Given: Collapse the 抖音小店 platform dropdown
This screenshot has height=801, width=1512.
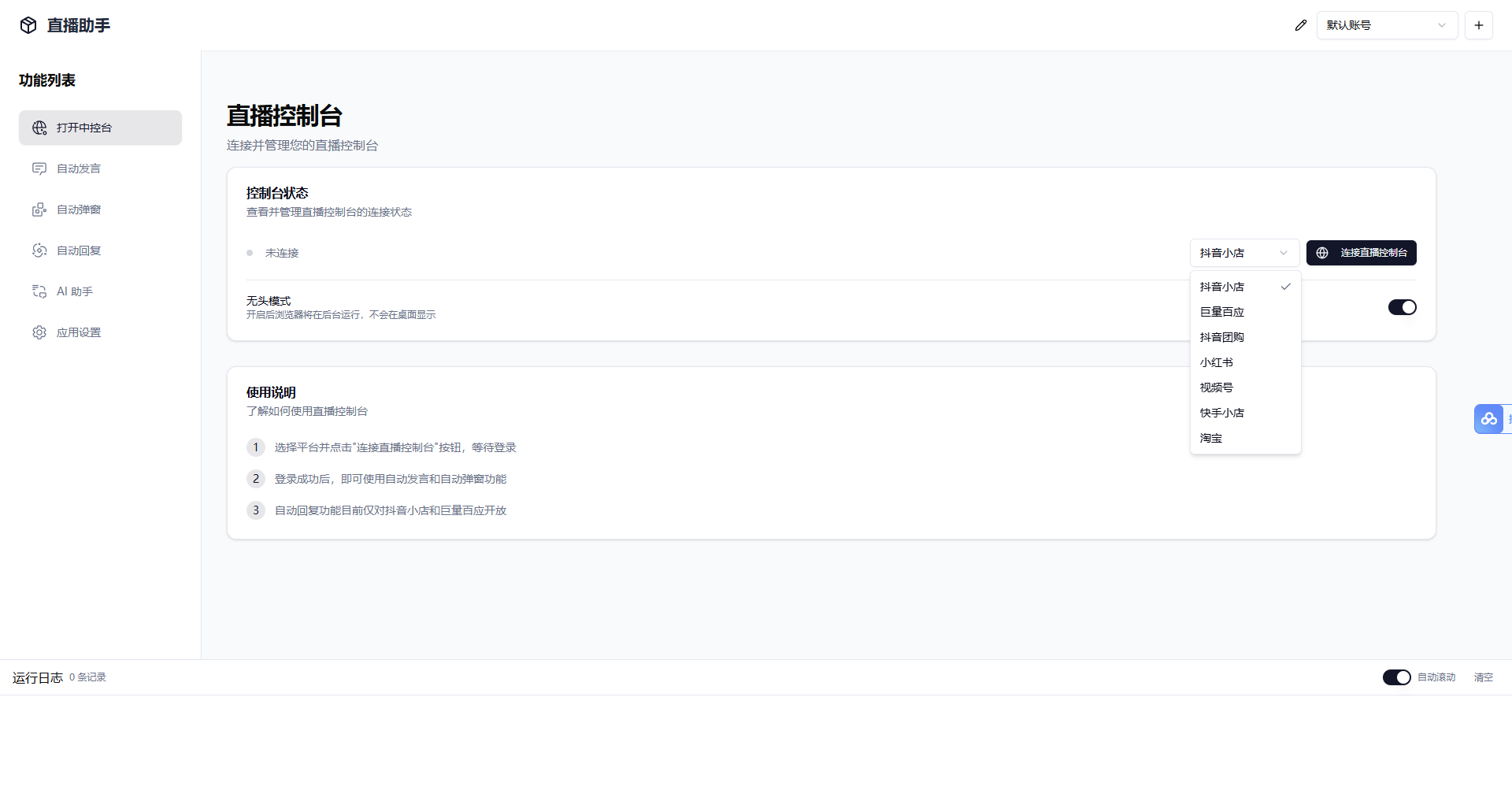Looking at the screenshot, I should coord(1244,253).
